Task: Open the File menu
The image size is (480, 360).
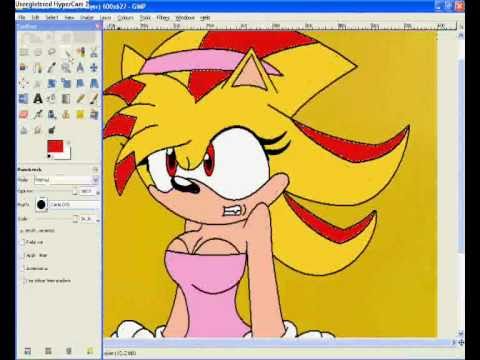Action: point(22,17)
